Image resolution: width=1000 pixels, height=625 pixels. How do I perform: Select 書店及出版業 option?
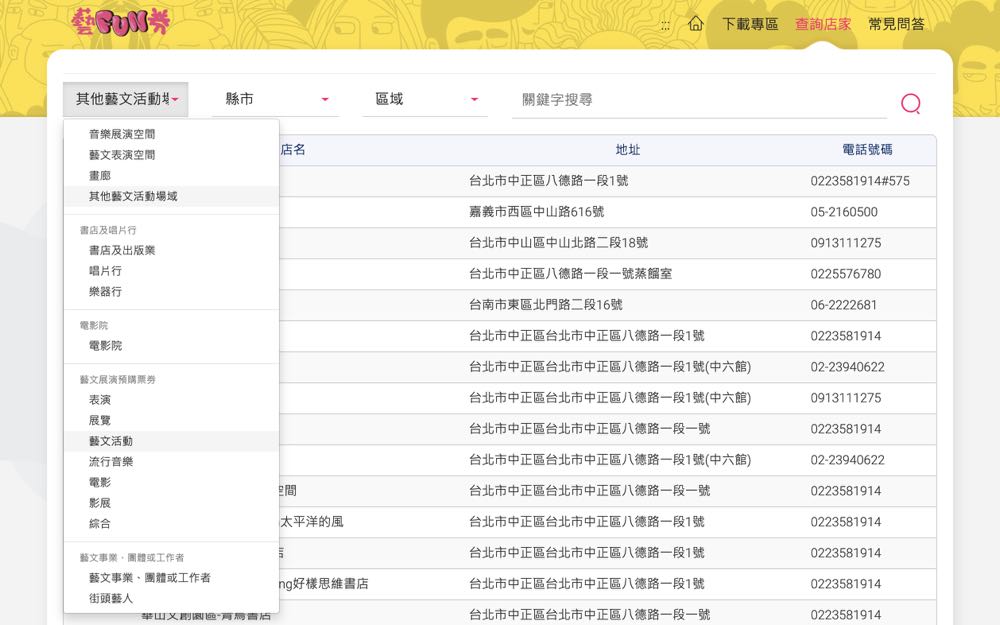pyautogui.click(x=122, y=250)
